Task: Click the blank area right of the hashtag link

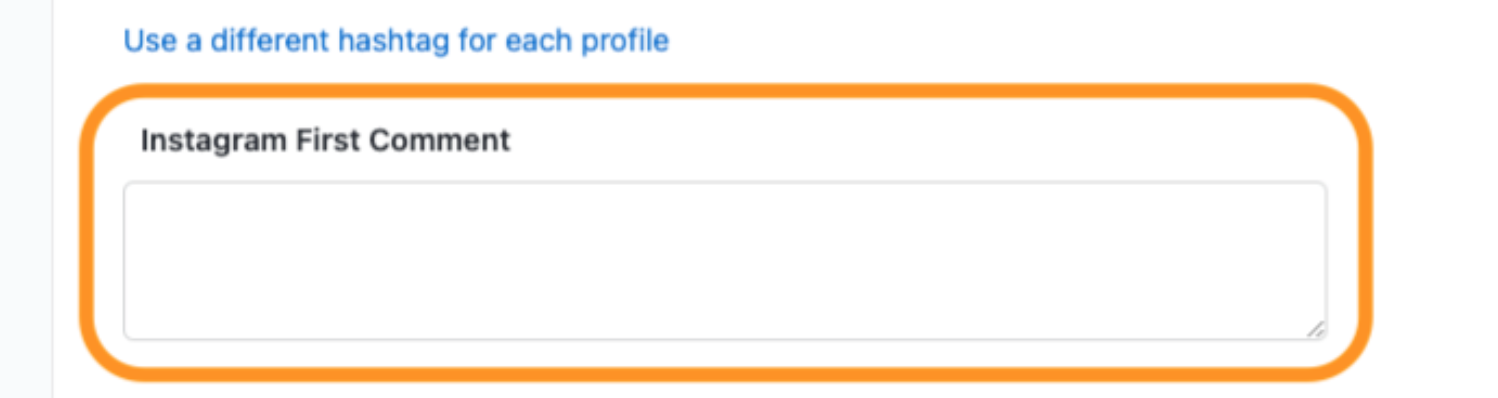Action: (1080, 42)
